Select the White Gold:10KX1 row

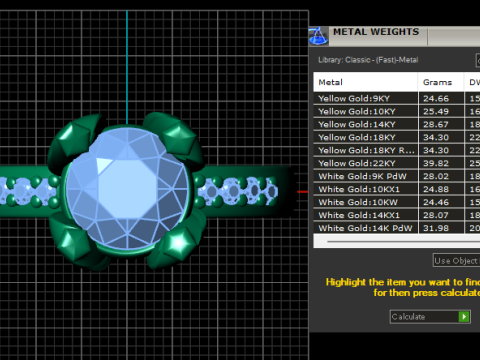point(397,190)
